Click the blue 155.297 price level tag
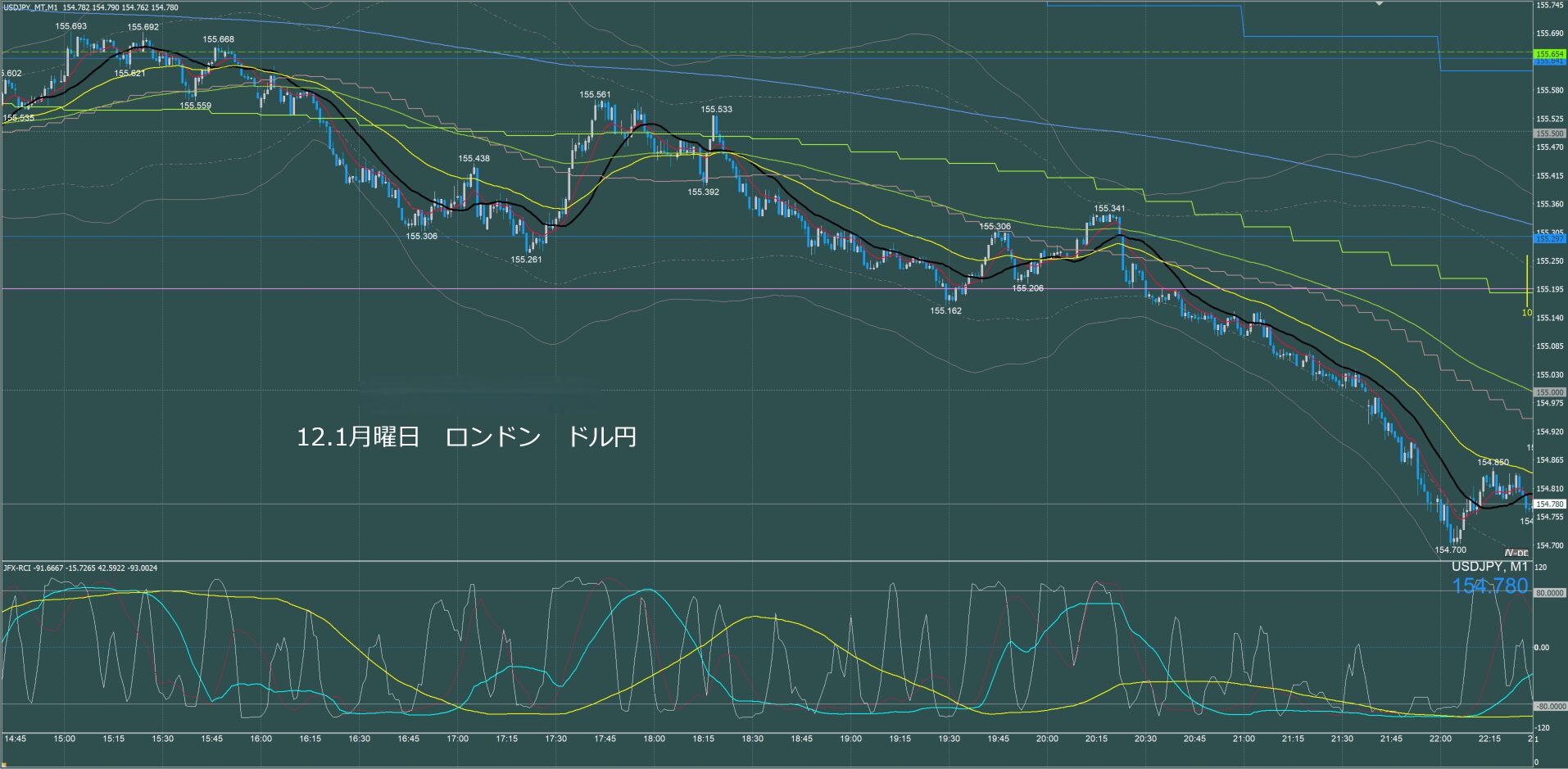 coord(1549,239)
